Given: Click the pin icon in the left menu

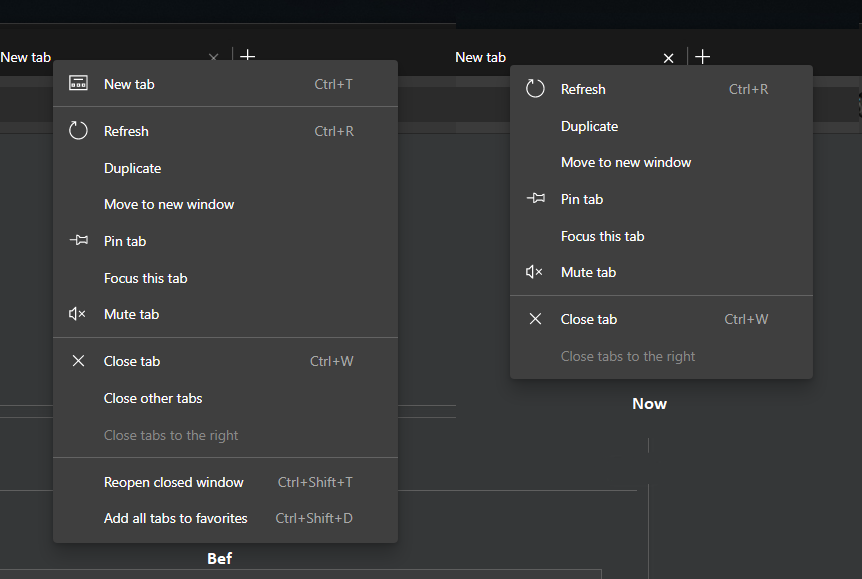Looking at the screenshot, I should [x=79, y=240].
